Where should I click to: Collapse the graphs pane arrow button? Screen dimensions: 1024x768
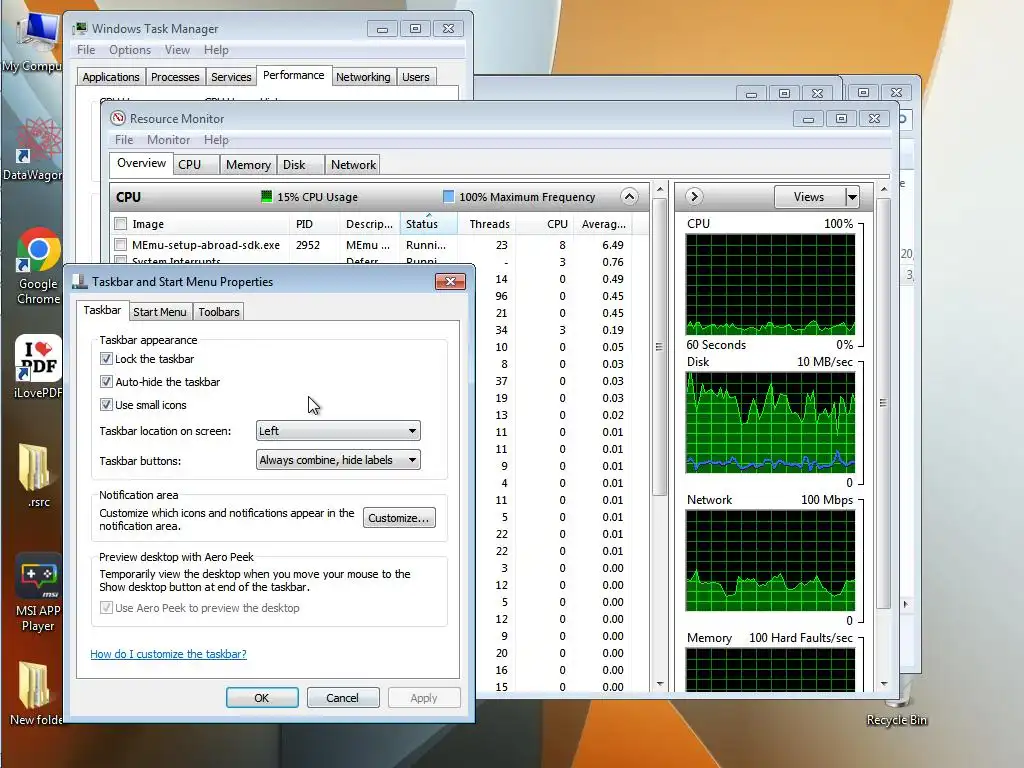(x=694, y=197)
